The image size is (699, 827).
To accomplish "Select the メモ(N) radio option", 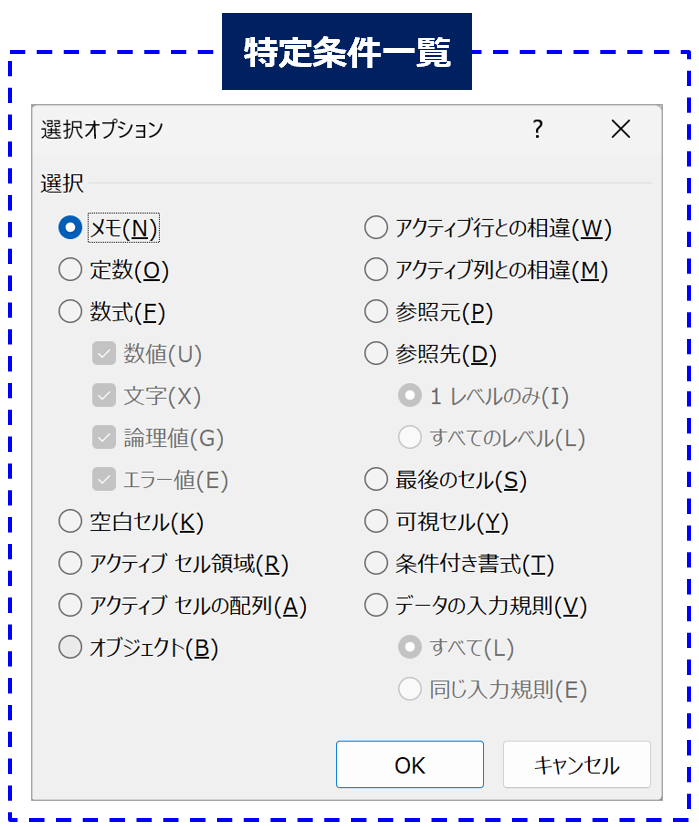I will 70,228.
